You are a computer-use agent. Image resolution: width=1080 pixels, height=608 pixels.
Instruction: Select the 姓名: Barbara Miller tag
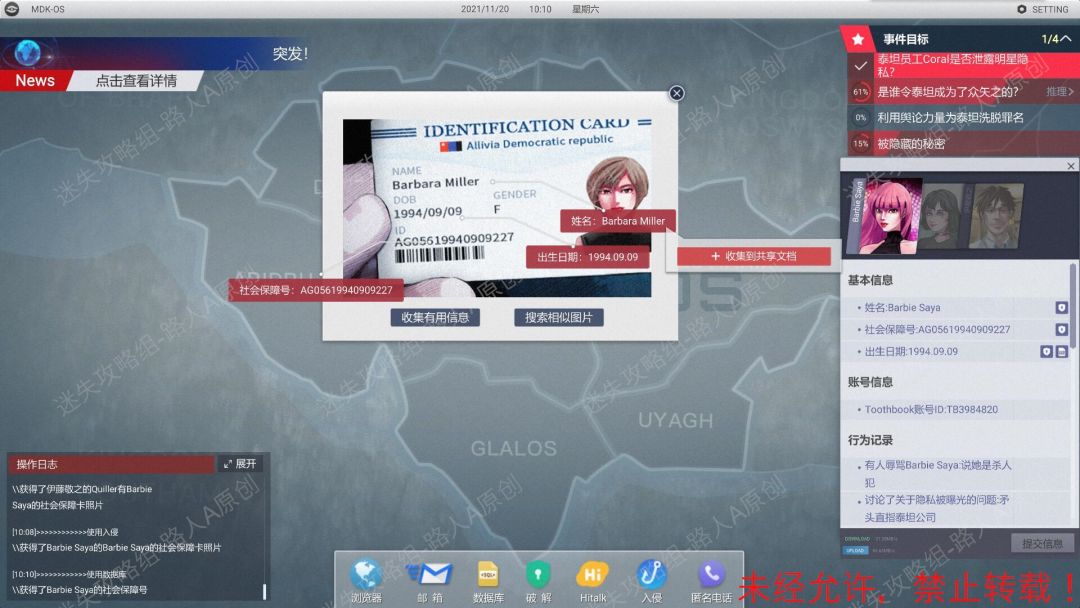pos(618,221)
